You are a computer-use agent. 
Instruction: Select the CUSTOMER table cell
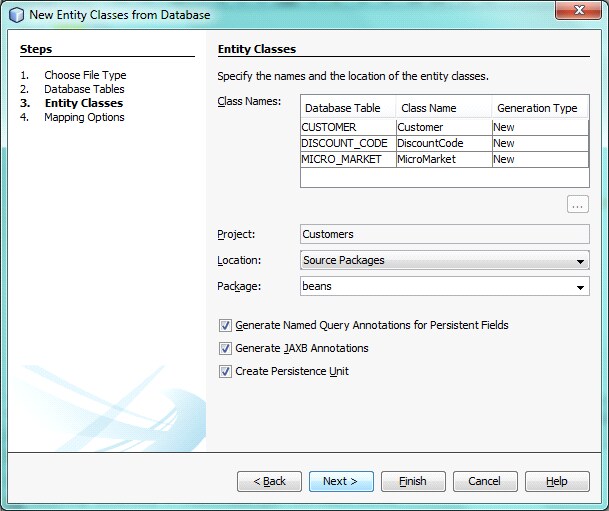[x=348, y=127]
